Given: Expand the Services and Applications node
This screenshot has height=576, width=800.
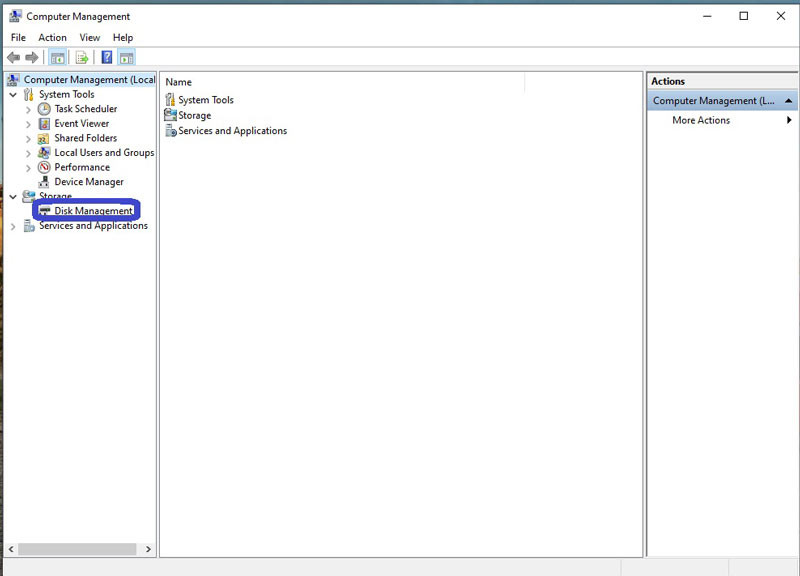Looking at the screenshot, I should 13,227.
